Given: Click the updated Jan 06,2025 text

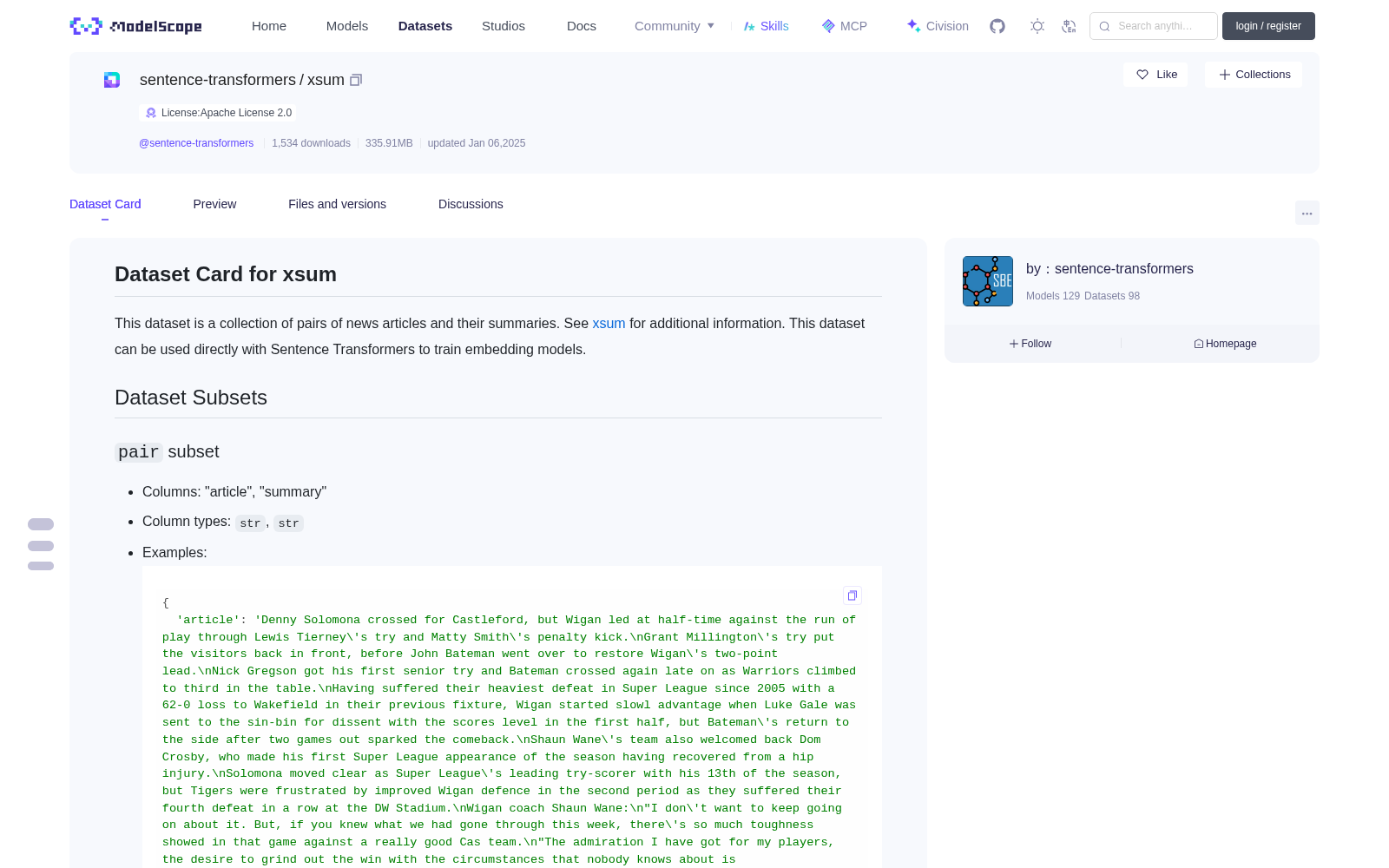Looking at the screenshot, I should pyautogui.click(x=477, y=143).
